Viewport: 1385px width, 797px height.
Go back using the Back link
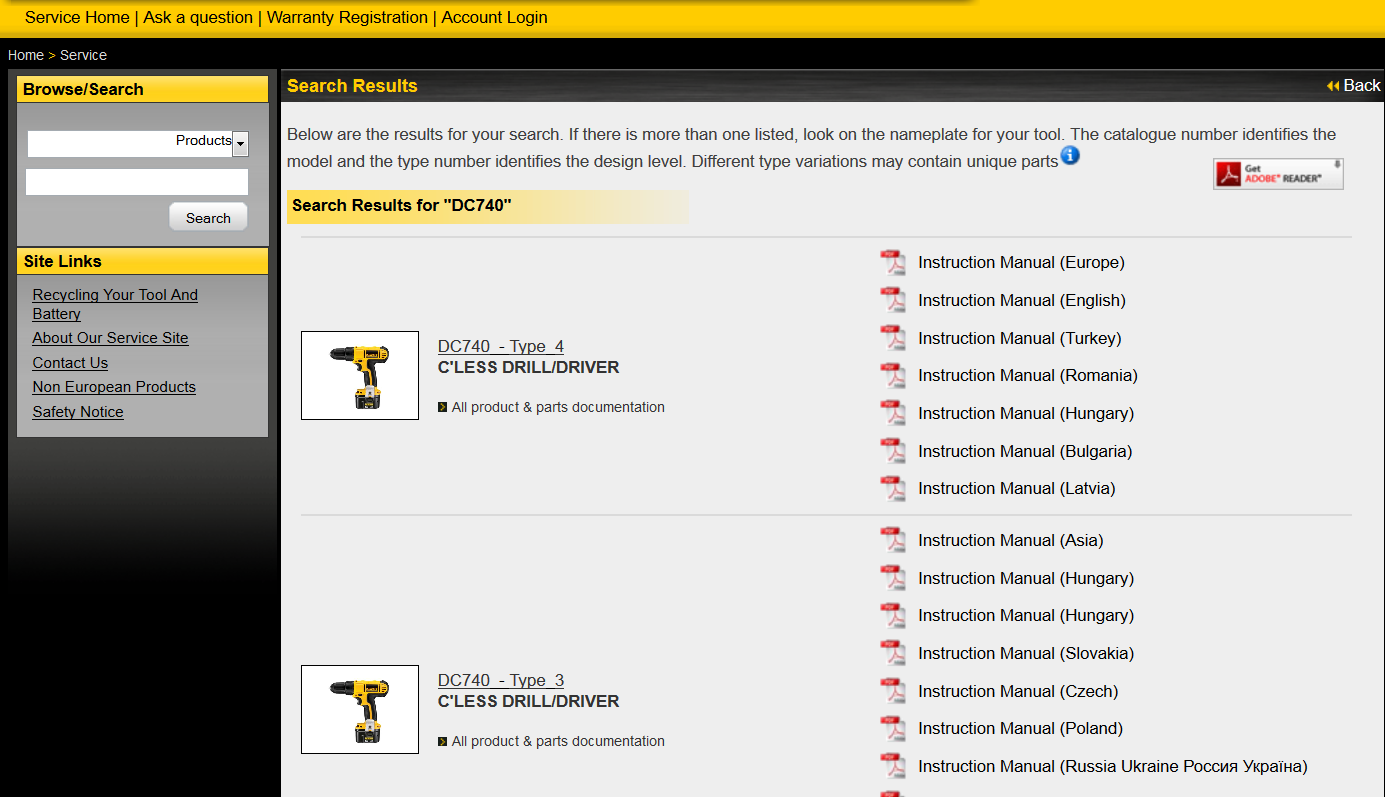tap(1353, 86)
